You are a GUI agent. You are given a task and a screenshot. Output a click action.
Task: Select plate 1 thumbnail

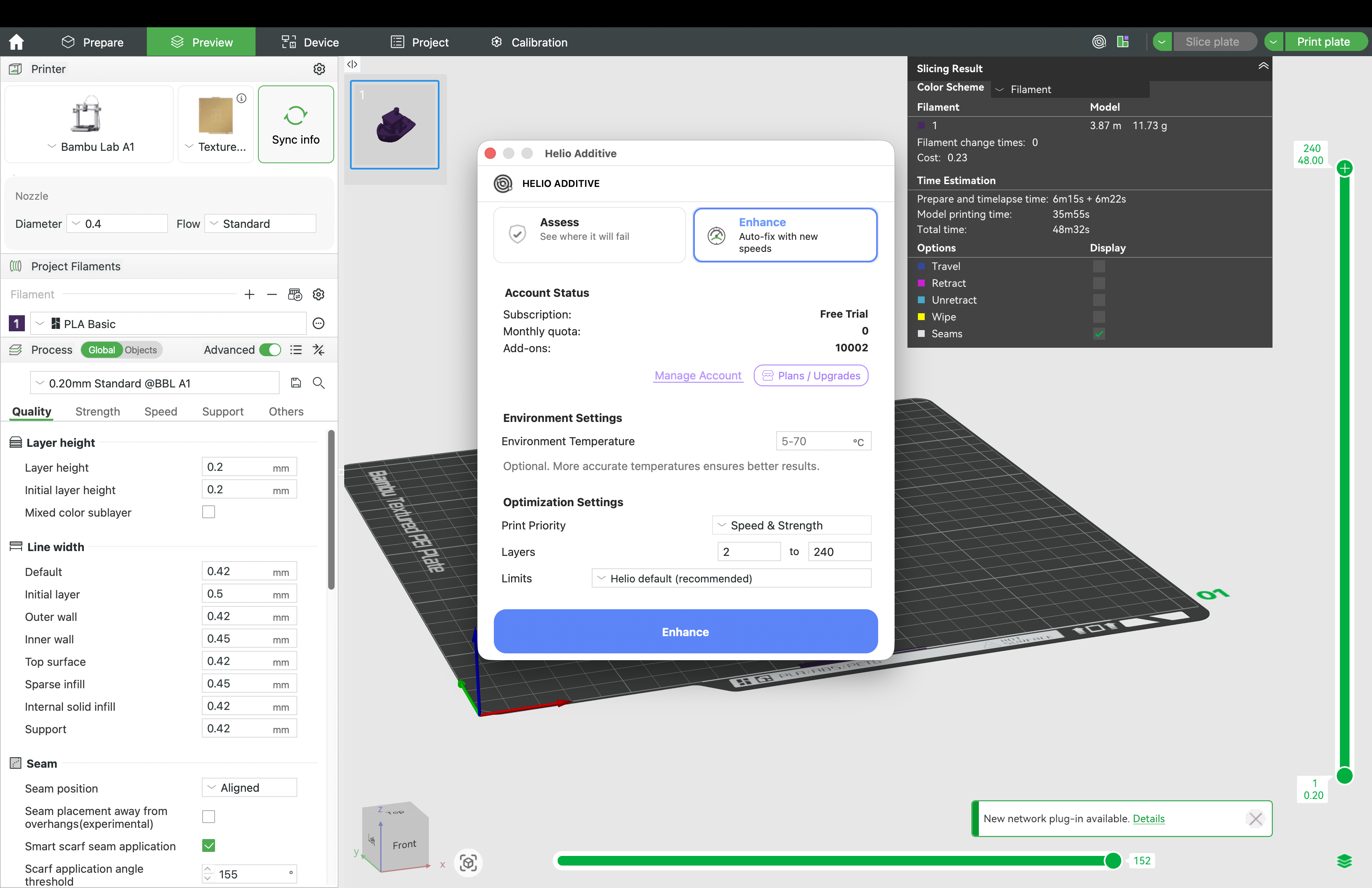[395, 124]
